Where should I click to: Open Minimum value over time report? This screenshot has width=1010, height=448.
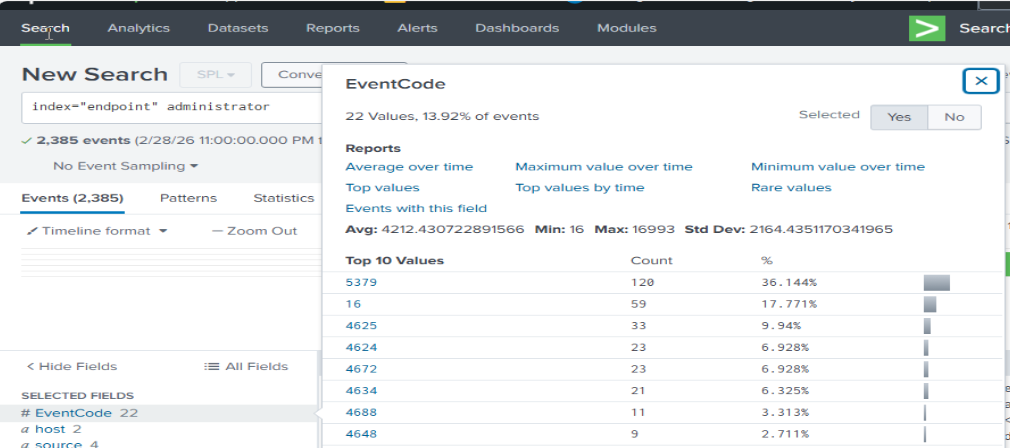[837, 167]
